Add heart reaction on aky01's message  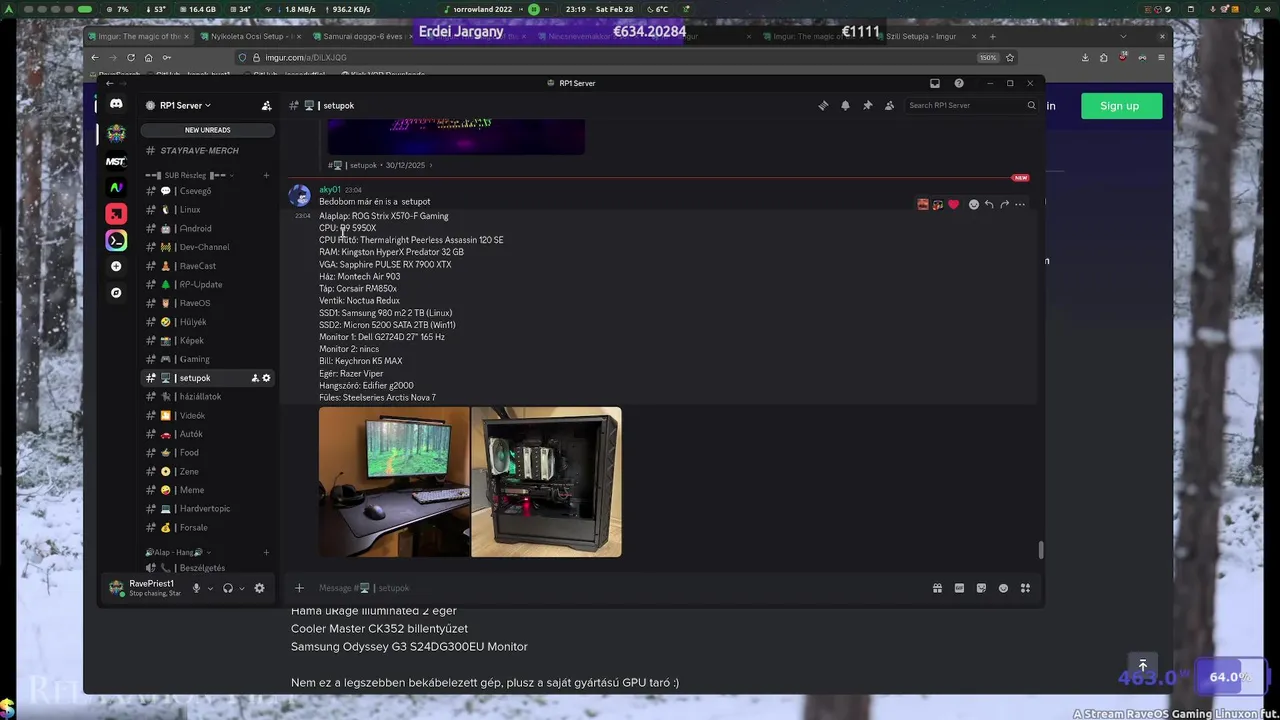point(953,204)
